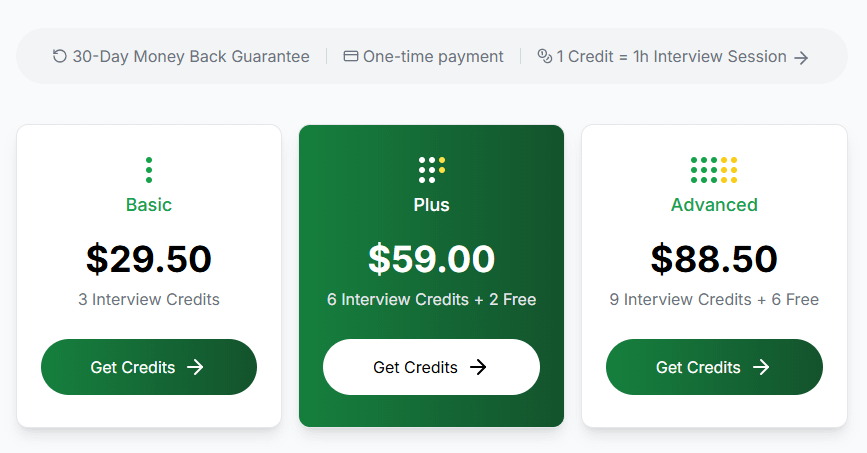
Task: Click the 30-Day Money Back Guarantee text
Action: (x=191, y=57)
